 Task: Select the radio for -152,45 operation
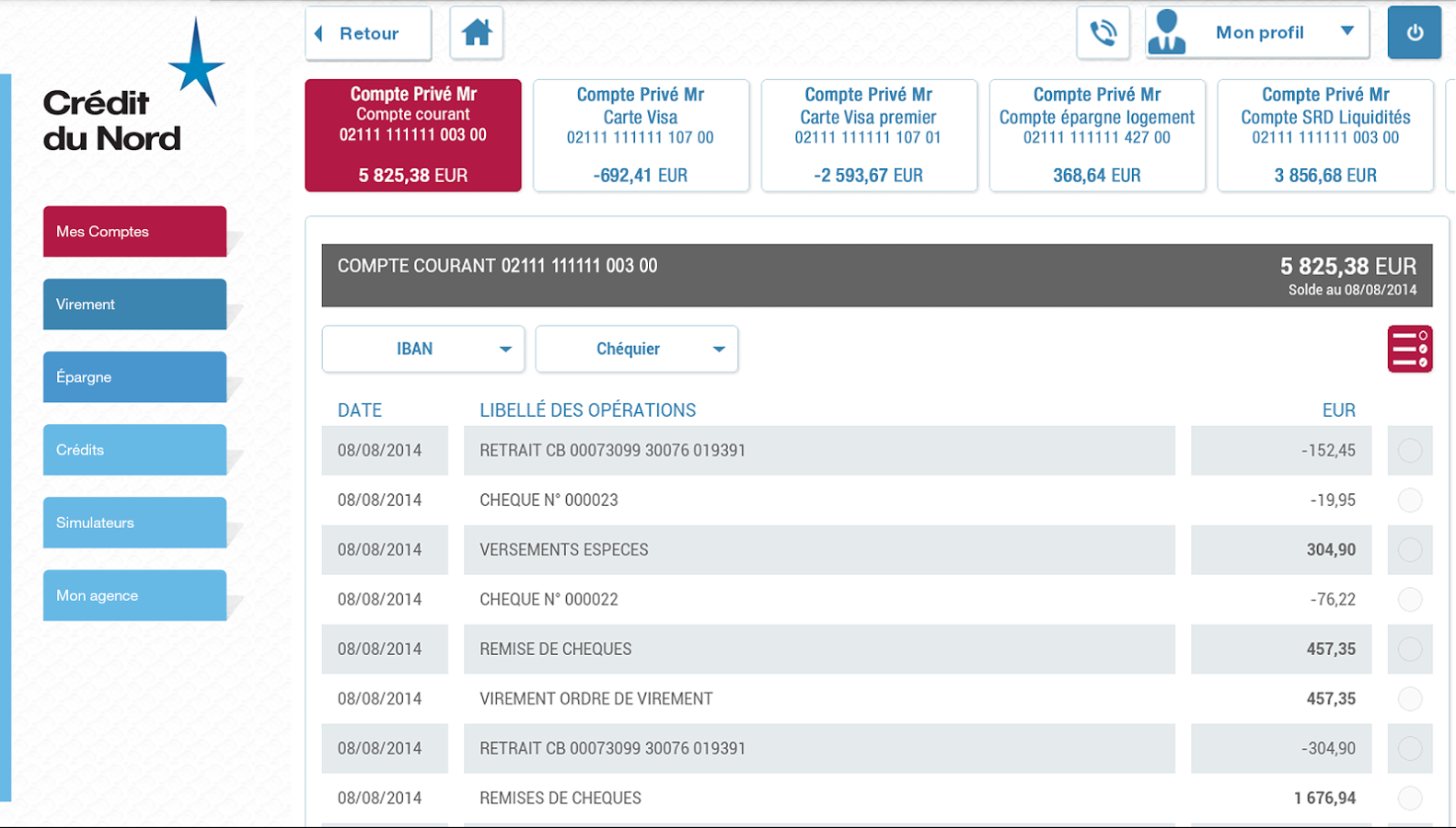tap(1410, 451)
